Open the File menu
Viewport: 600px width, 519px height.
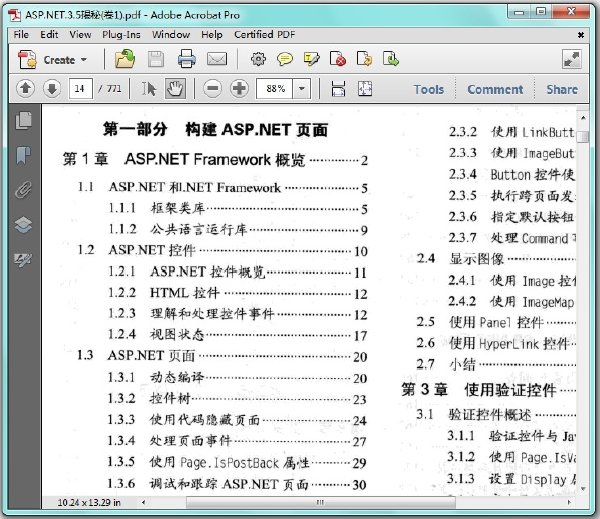click(21, 34)
